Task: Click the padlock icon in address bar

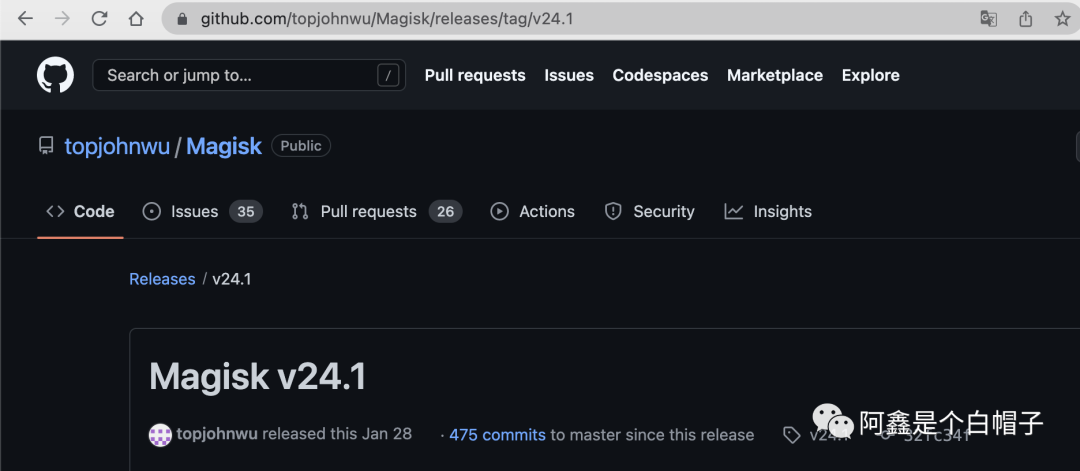Action: (x=183, y=19)
